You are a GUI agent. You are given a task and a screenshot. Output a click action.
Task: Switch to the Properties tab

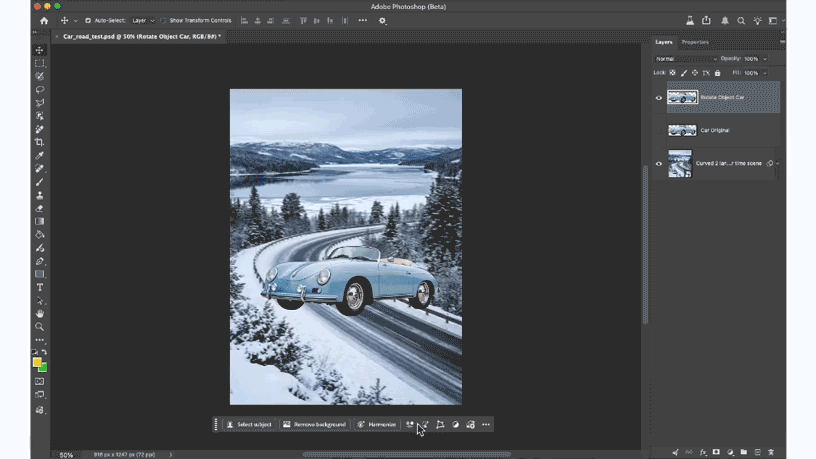point(695,42)
